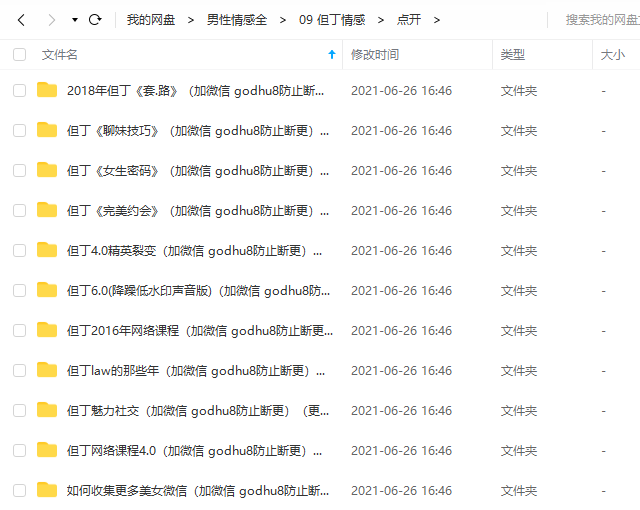Click folder icon for 如何收集更多美女微信

pos(47,490)
